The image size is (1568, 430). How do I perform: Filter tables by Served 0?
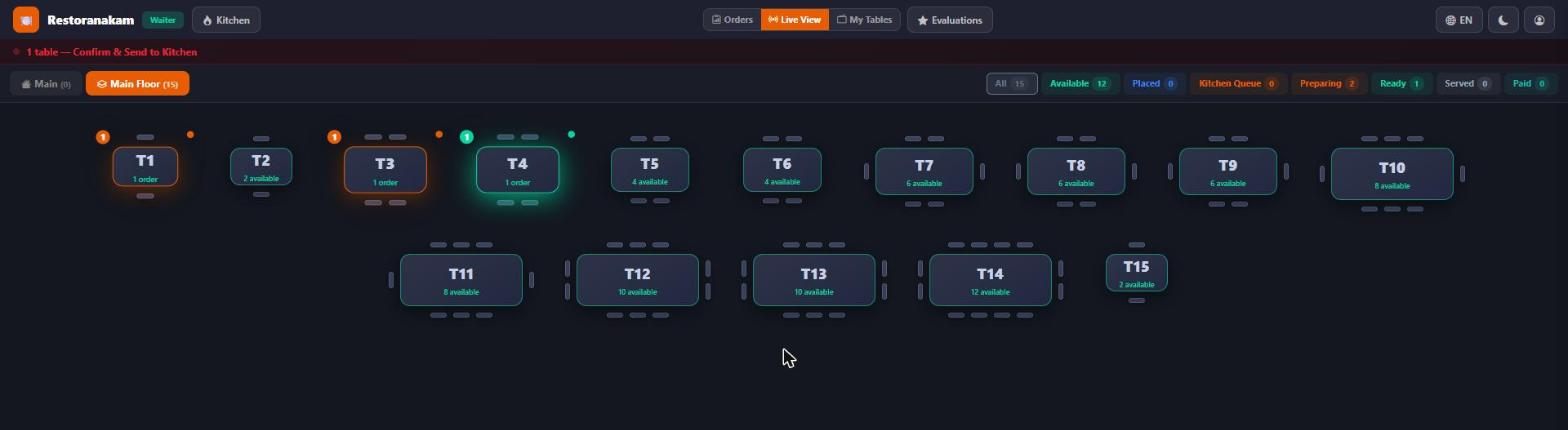[1467, 84]
